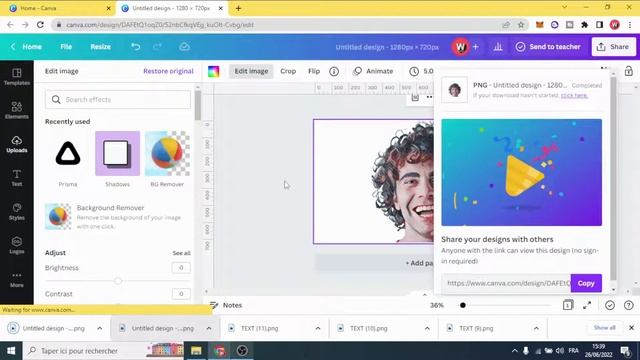The width and height of the screenshot is (640, 360).
Task: Expand options for TEXT (11).png download
Action: click(318, 328)
